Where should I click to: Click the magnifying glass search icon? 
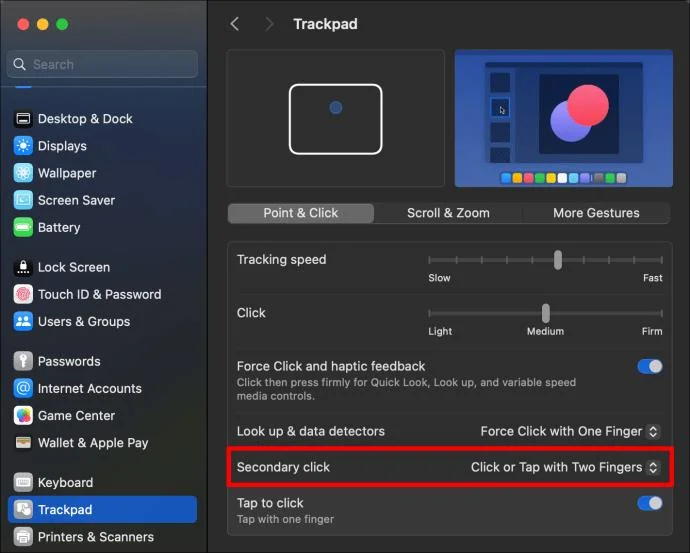[19, 64]
